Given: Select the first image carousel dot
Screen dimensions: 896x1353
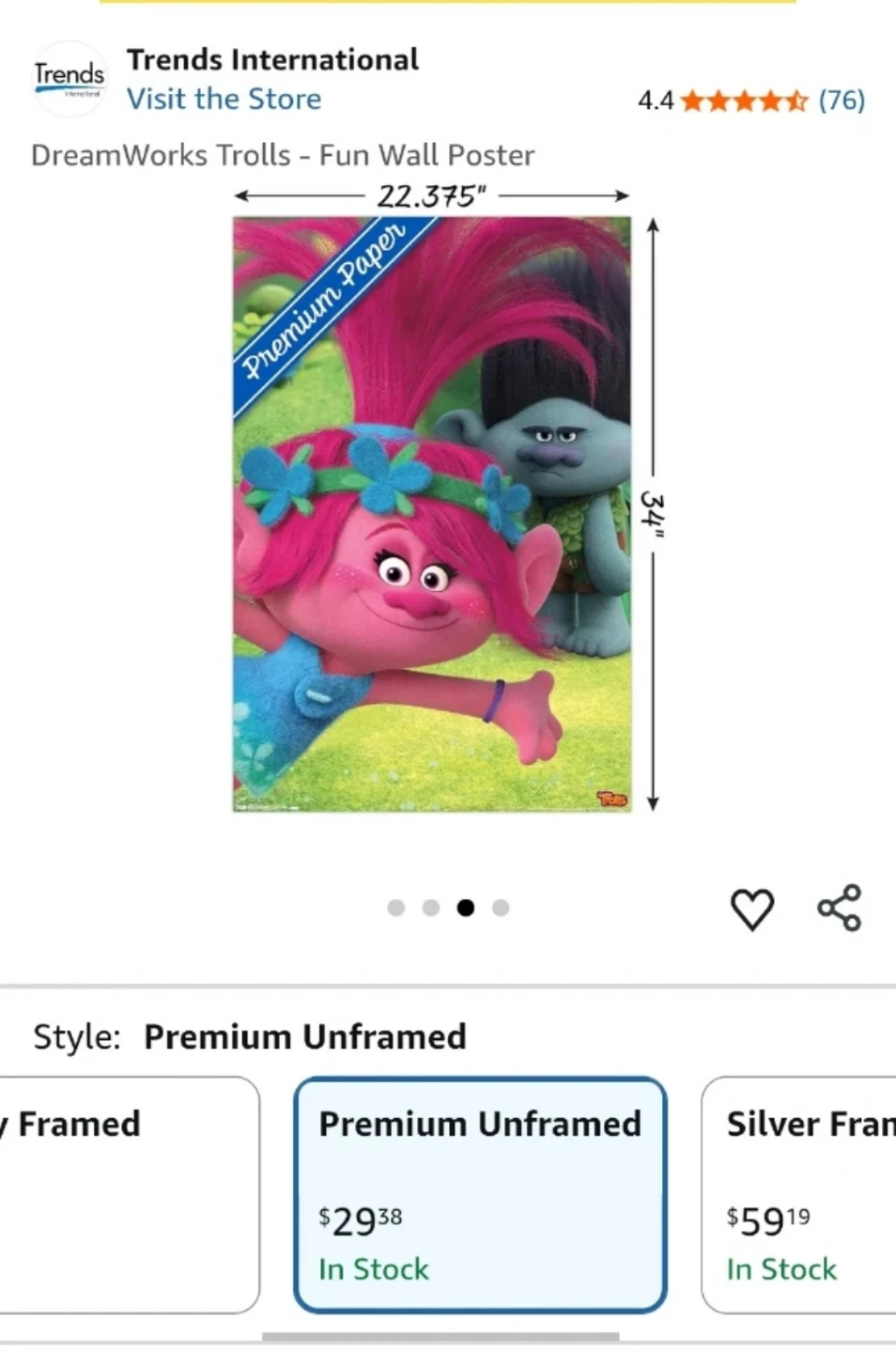Looking at the screenshot, I should pos(396,908).
